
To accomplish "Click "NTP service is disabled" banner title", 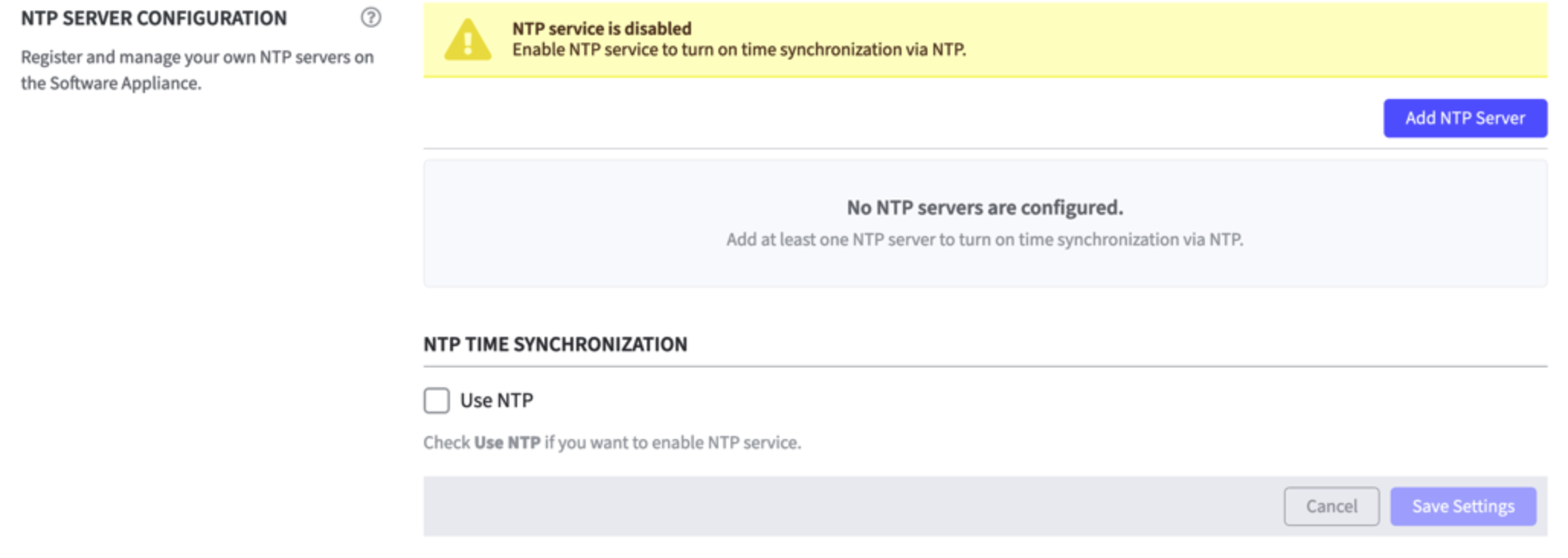I will pyautogui.click(x=602, y=28).
